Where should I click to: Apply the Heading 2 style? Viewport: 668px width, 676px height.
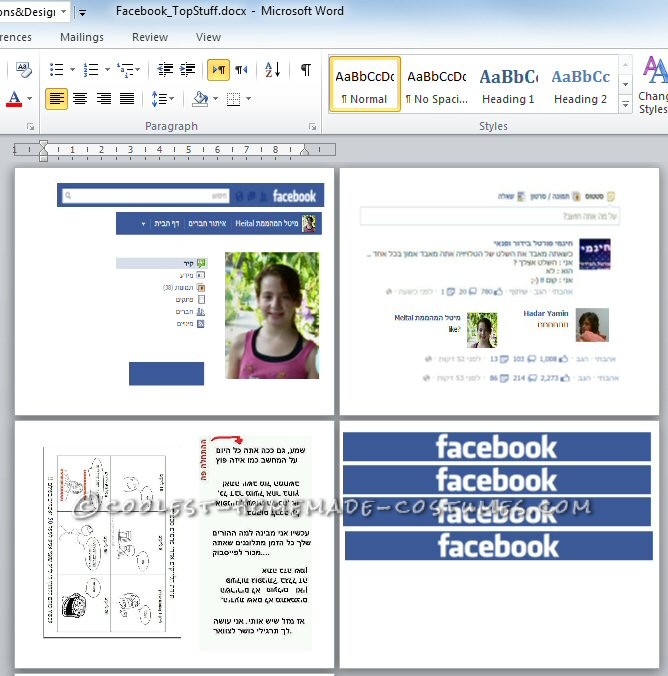pos(580,84)
